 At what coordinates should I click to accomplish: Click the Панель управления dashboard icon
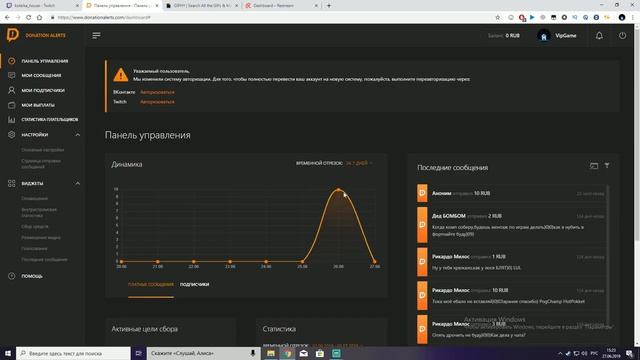pos(11,61)
